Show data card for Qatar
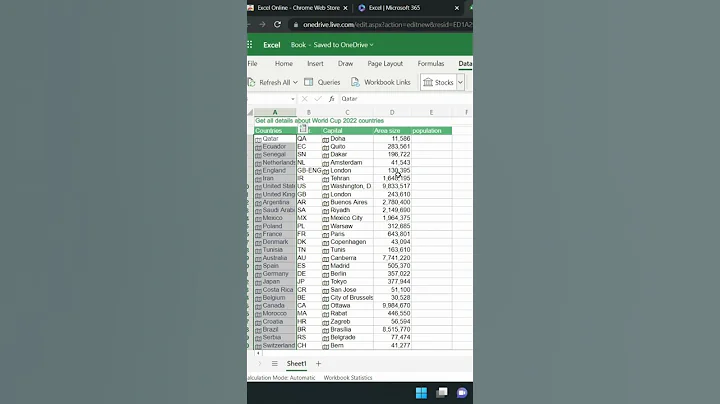 click(258, 139)
